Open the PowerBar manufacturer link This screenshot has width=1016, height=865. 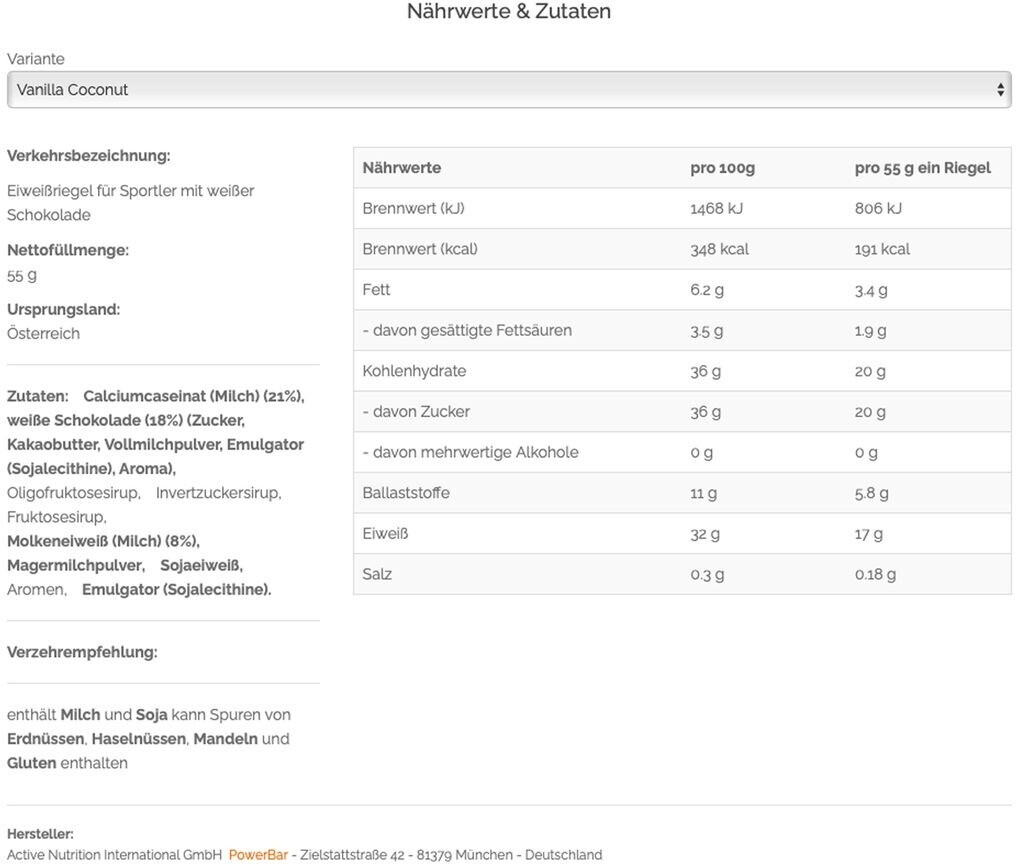pyautogui.click(x=258, y=855)
